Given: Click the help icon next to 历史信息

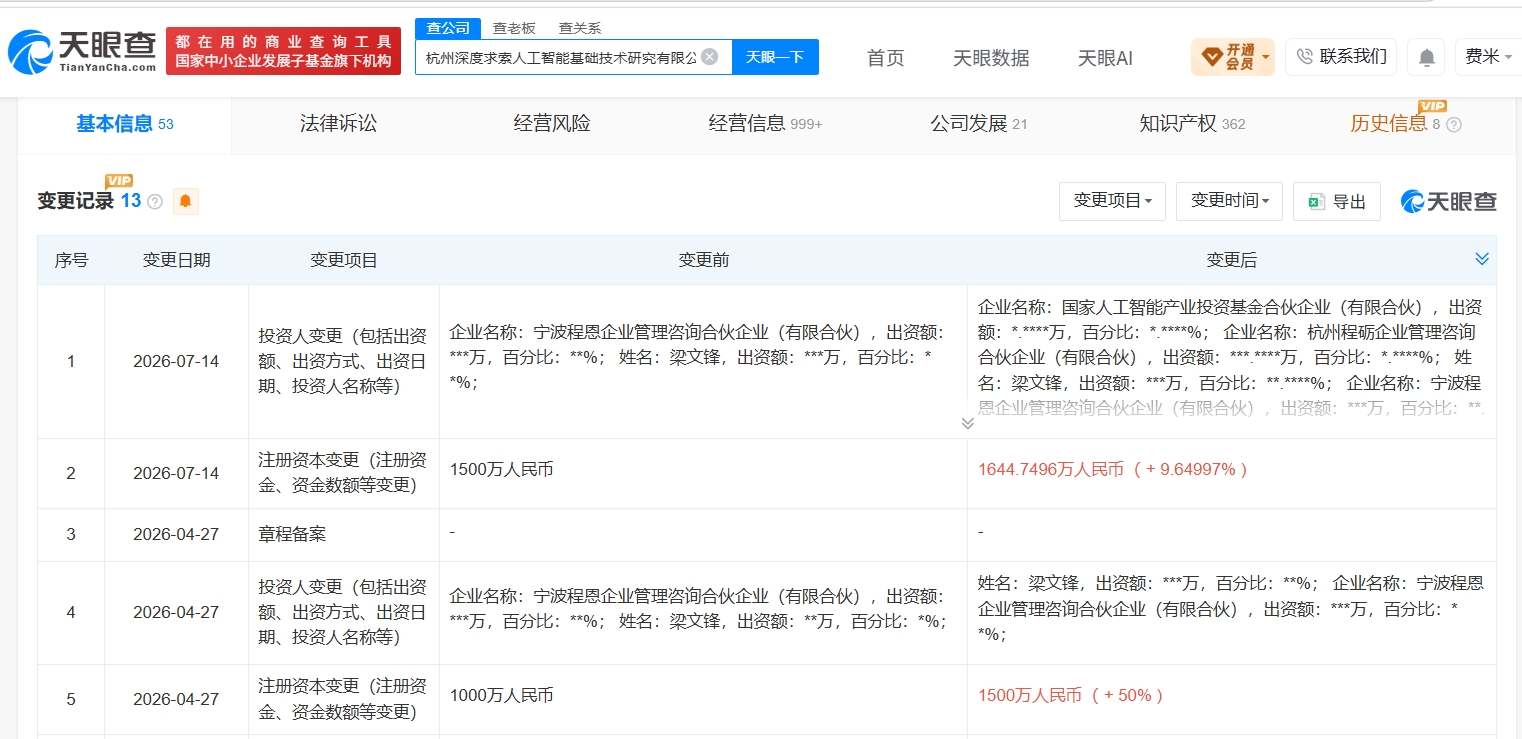Looking at the screenshot, I should click(x=1454, y=125).
